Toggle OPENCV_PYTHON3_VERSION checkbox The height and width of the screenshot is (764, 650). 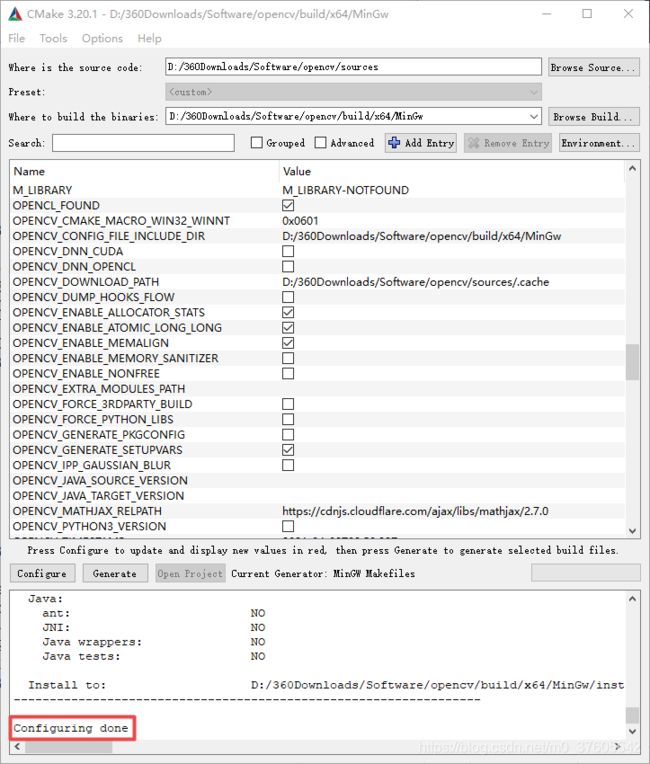coord(288,526)
